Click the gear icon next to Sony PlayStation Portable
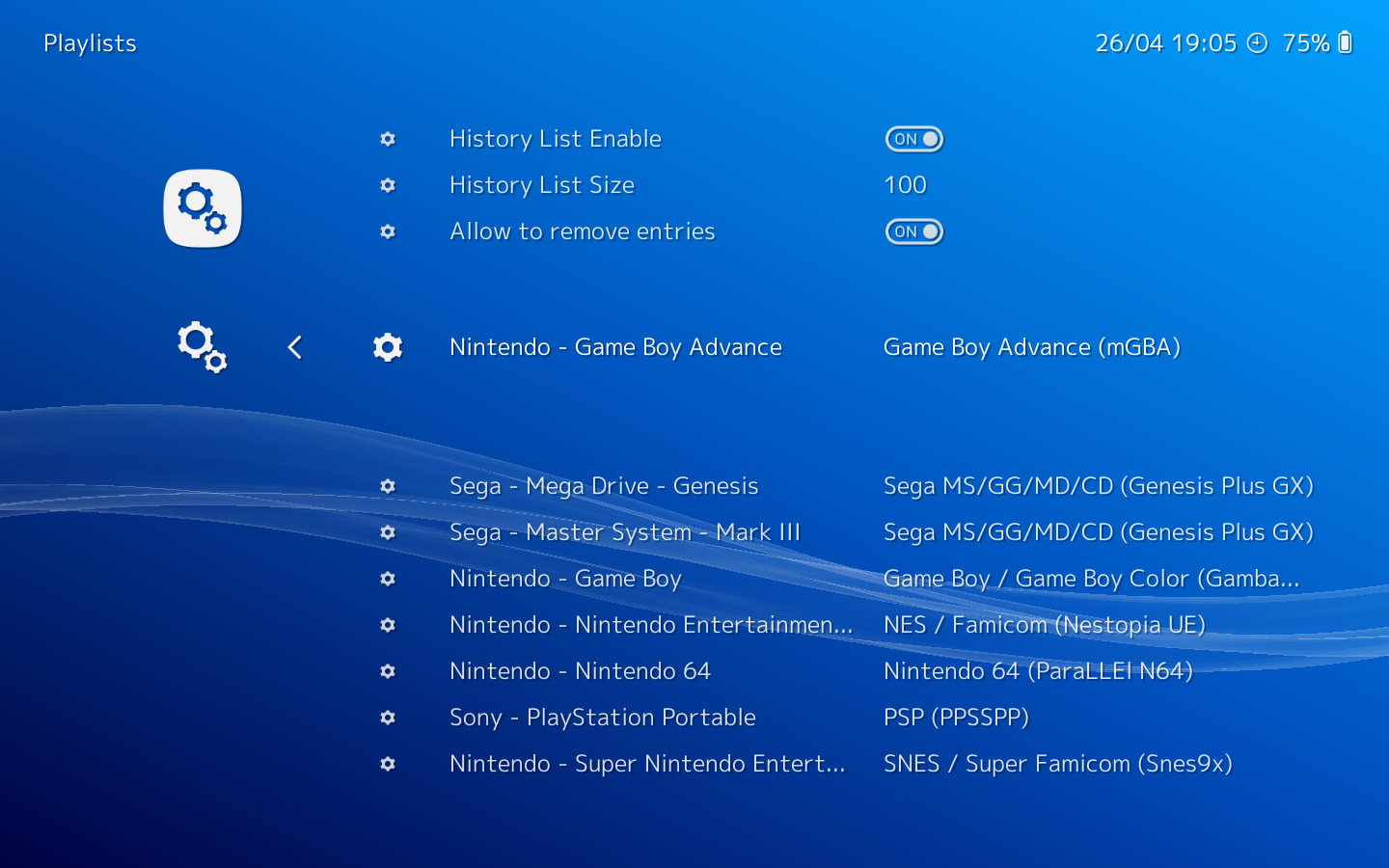This screenshot has height=868, width=1389. point(388,718)
